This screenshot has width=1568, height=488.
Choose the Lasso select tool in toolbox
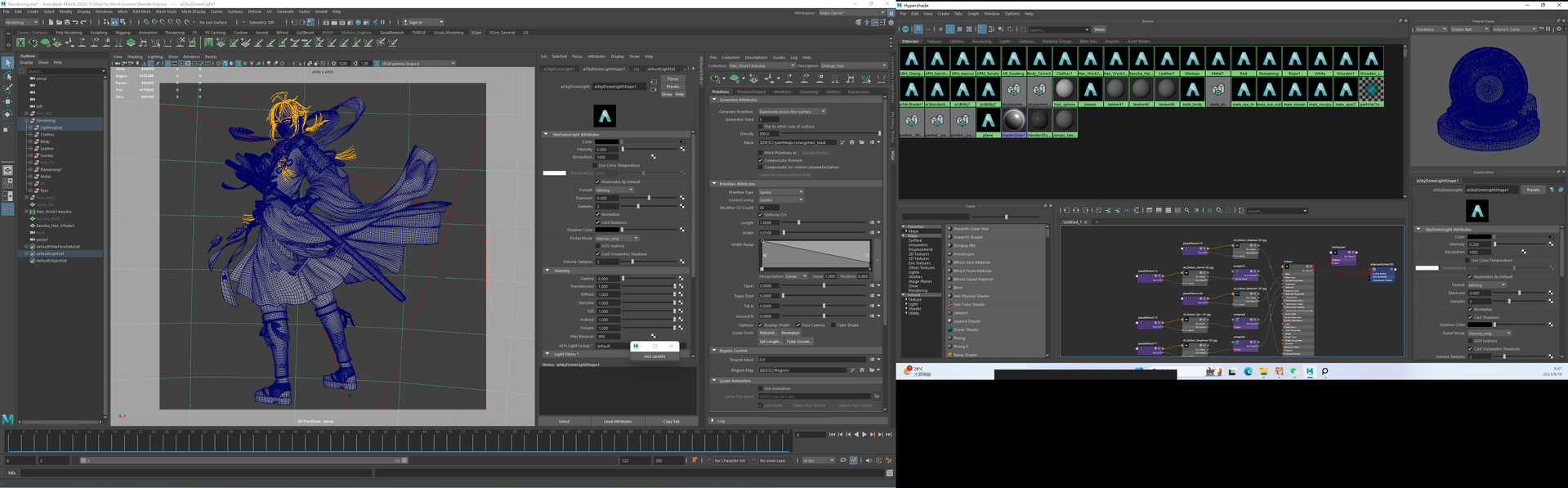tap(7, 76)
